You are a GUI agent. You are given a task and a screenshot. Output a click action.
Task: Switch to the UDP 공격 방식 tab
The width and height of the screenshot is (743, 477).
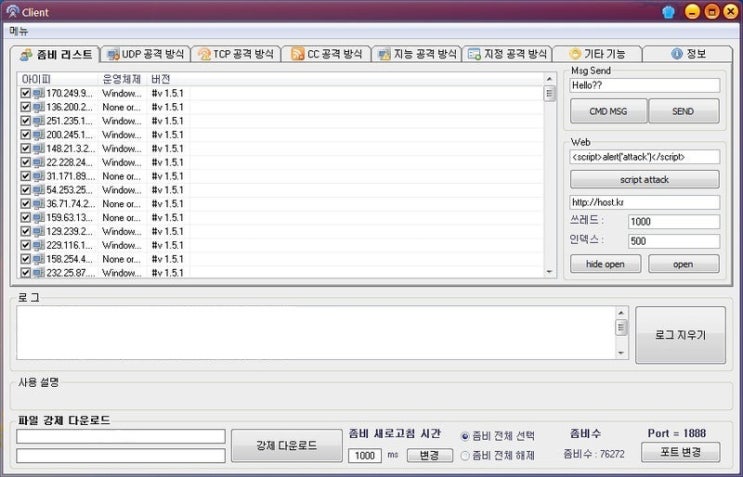(145, 54)
